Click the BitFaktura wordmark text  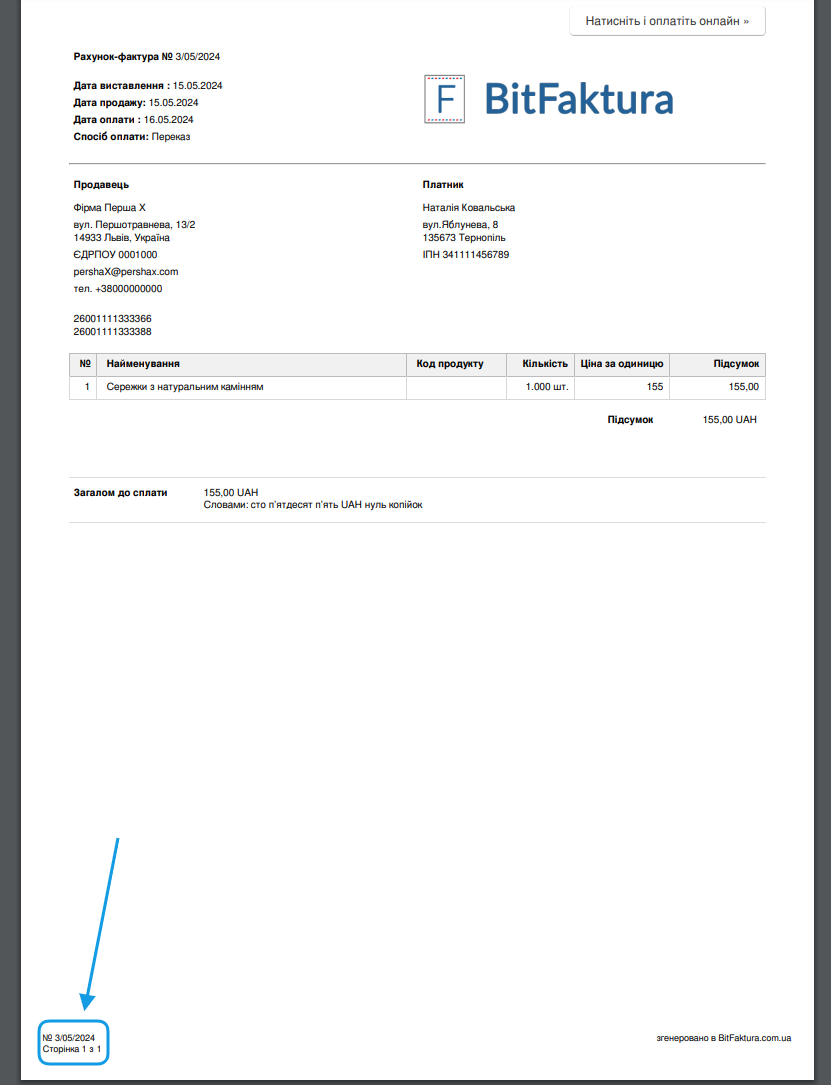tap(578, 99)
